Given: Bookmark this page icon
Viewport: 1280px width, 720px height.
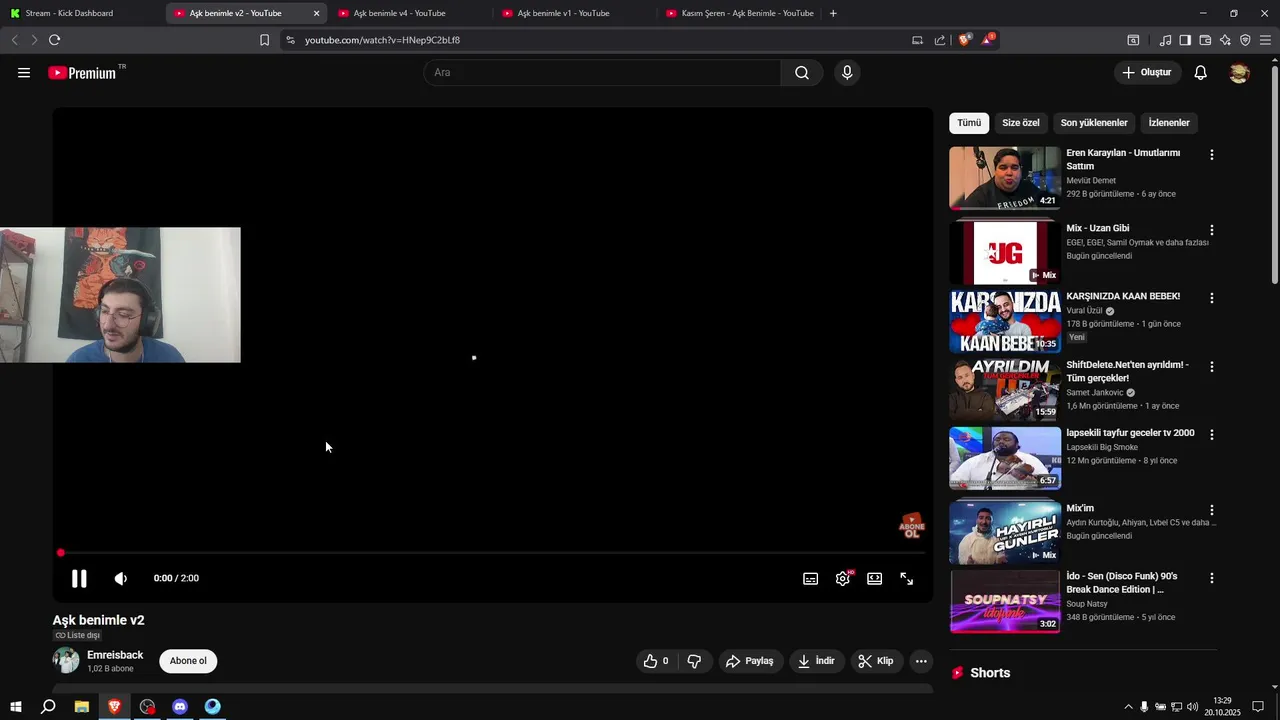Looking at the screenshot, I should tap(264, 40).
